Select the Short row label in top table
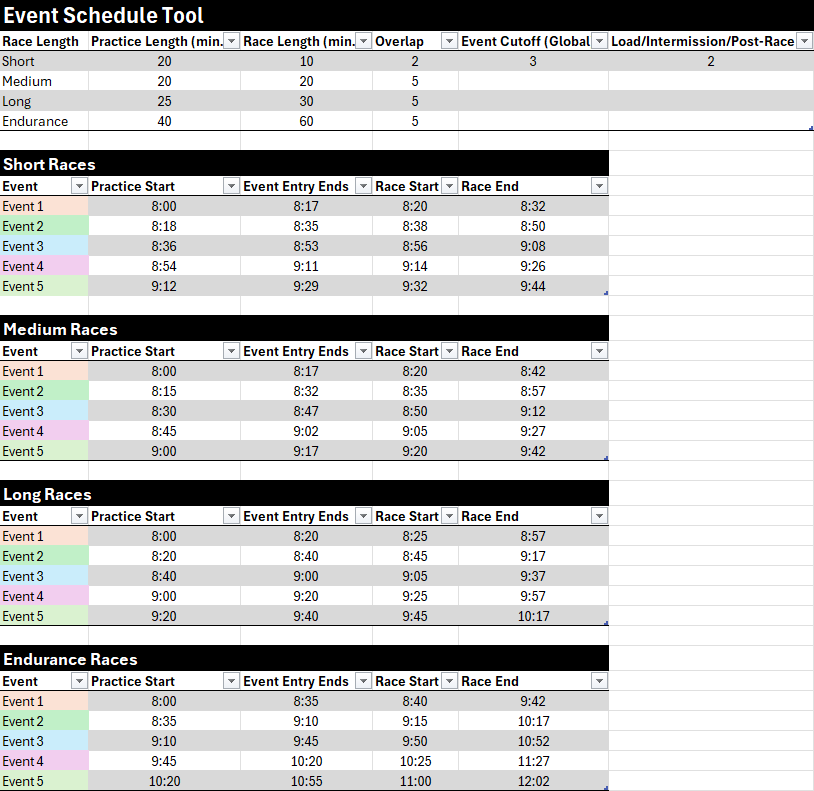Screen dimensions: 814x791 pyautogui.click(x=44, y=61)
